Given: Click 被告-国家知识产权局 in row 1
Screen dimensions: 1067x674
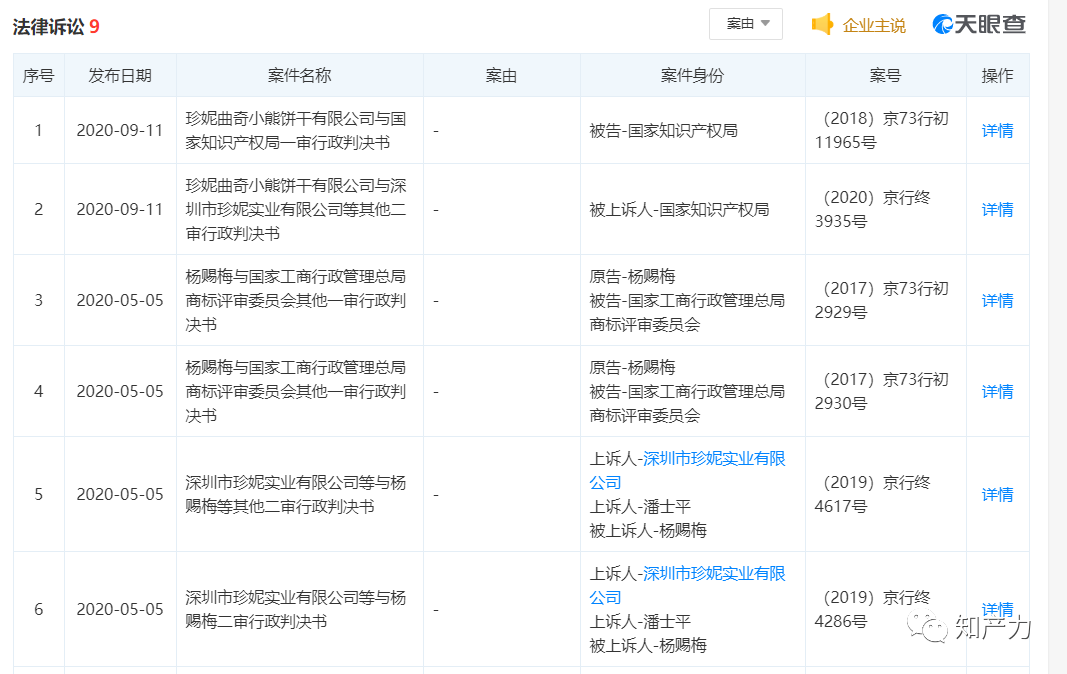Looking at the screenshot, I should tap(663, 131).
